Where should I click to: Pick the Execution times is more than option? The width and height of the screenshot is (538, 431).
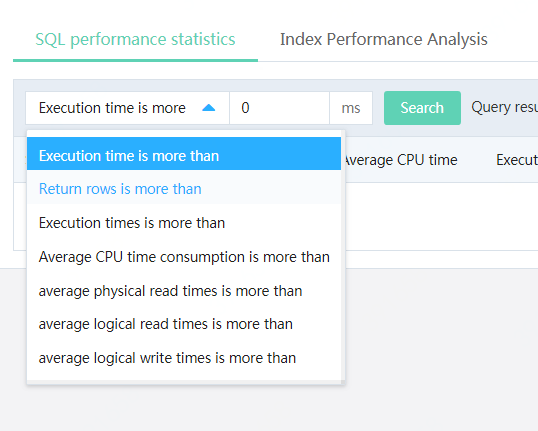184,223
